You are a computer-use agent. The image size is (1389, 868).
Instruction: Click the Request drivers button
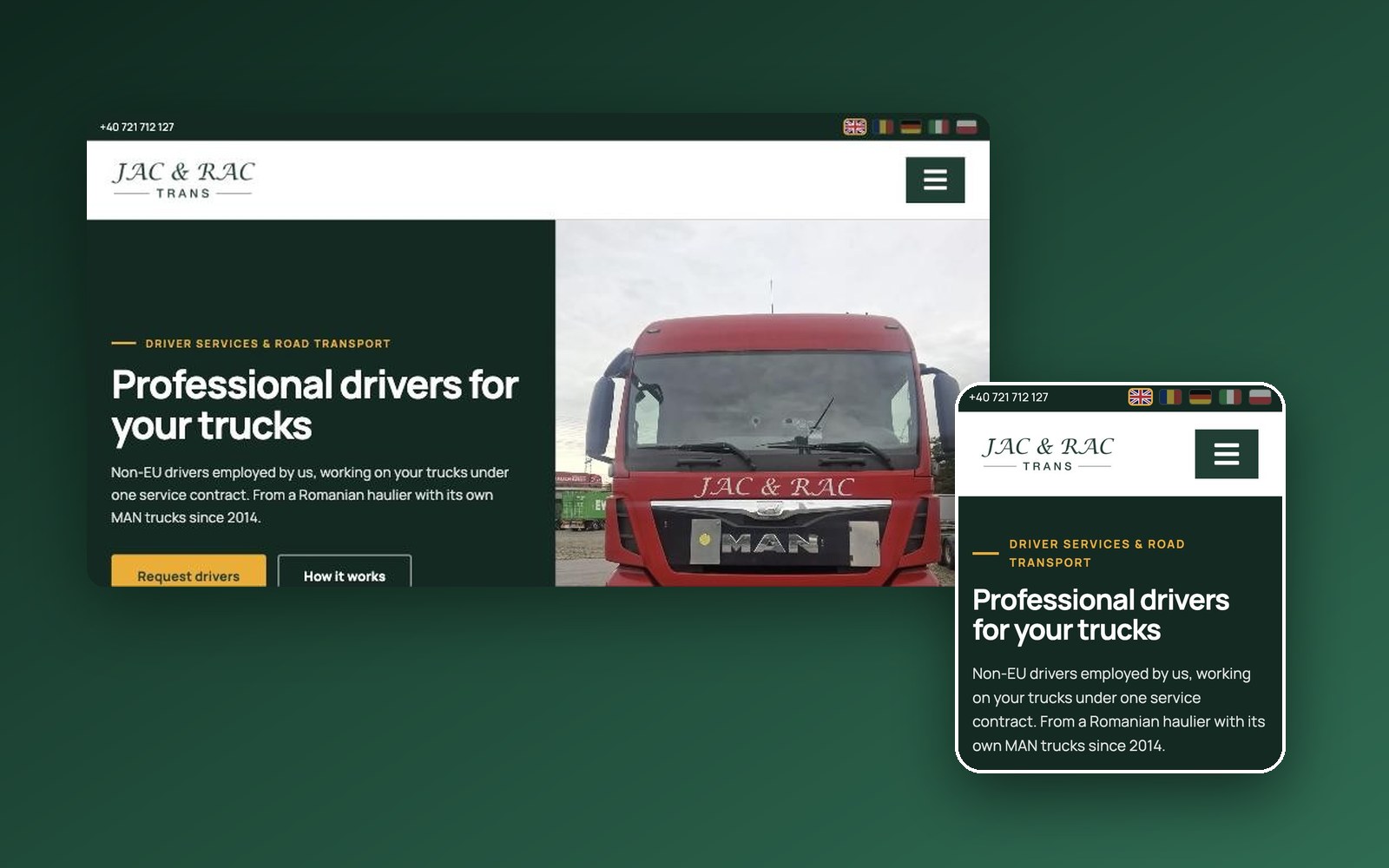click(x=188, y=570)
